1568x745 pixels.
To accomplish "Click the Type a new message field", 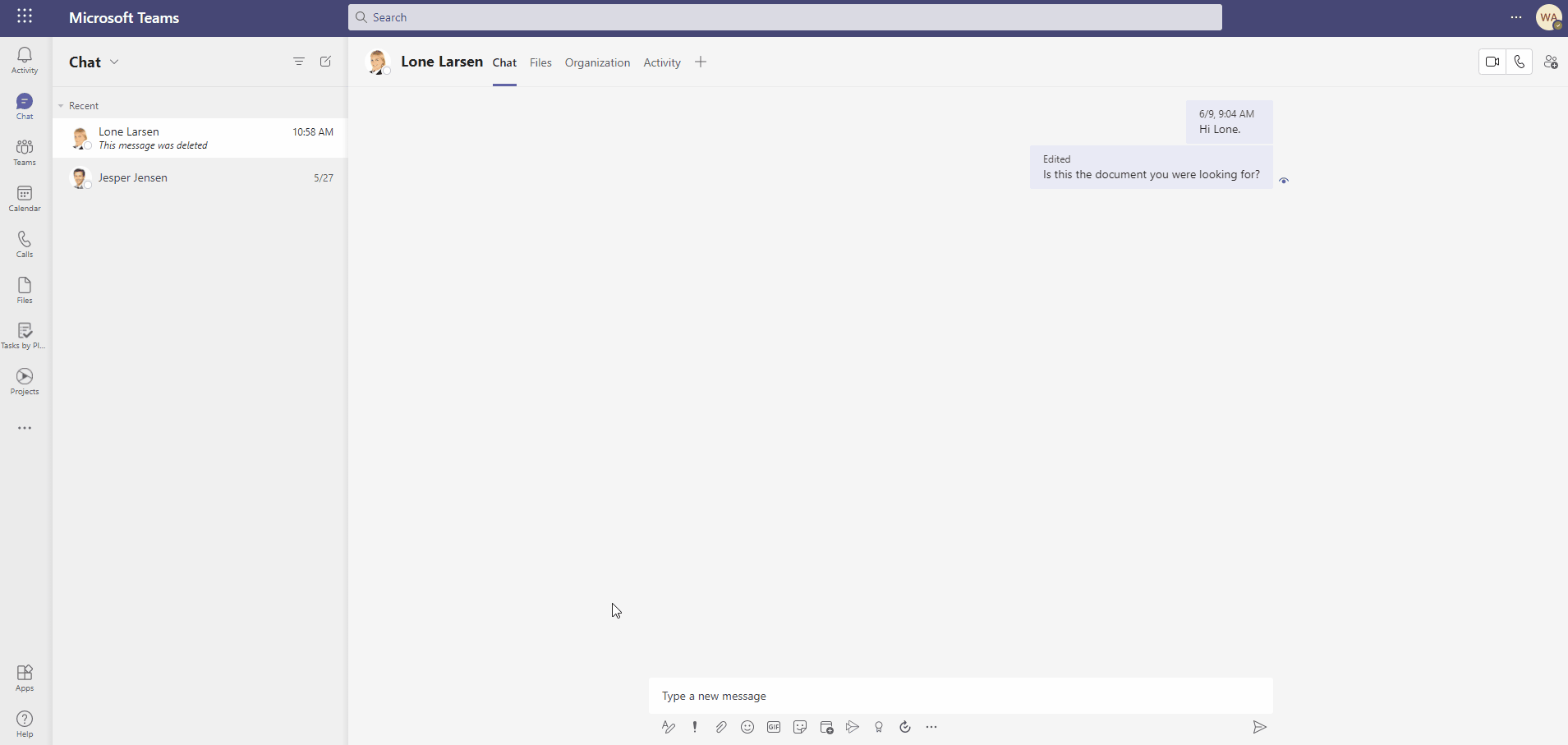I will [961, 696].
